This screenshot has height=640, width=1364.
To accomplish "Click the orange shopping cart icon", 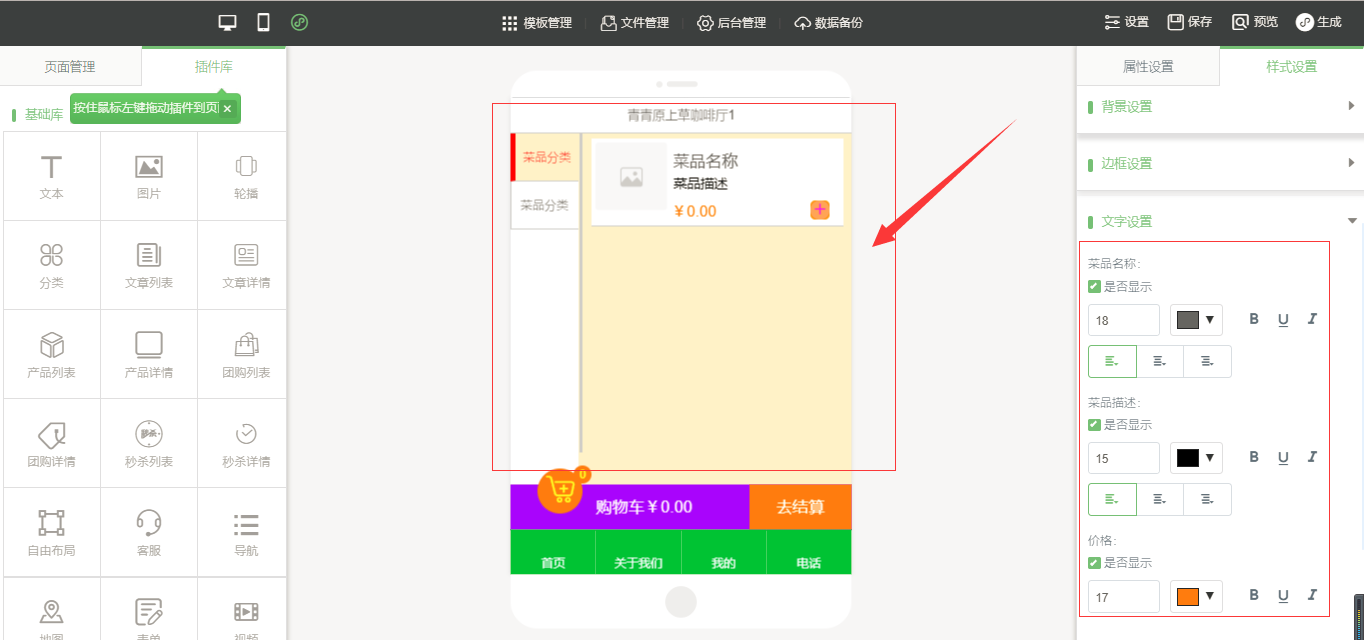I will point(561,490).
